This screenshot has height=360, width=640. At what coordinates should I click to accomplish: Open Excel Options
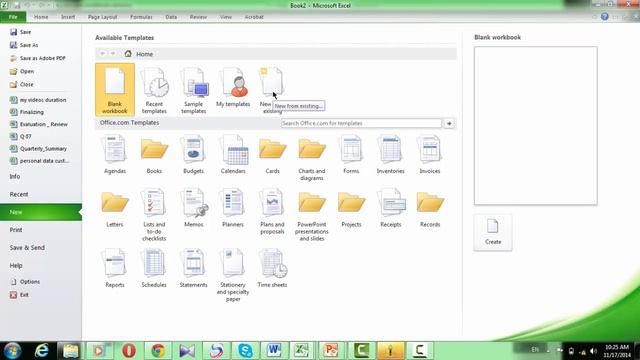(x=25, y=282)
